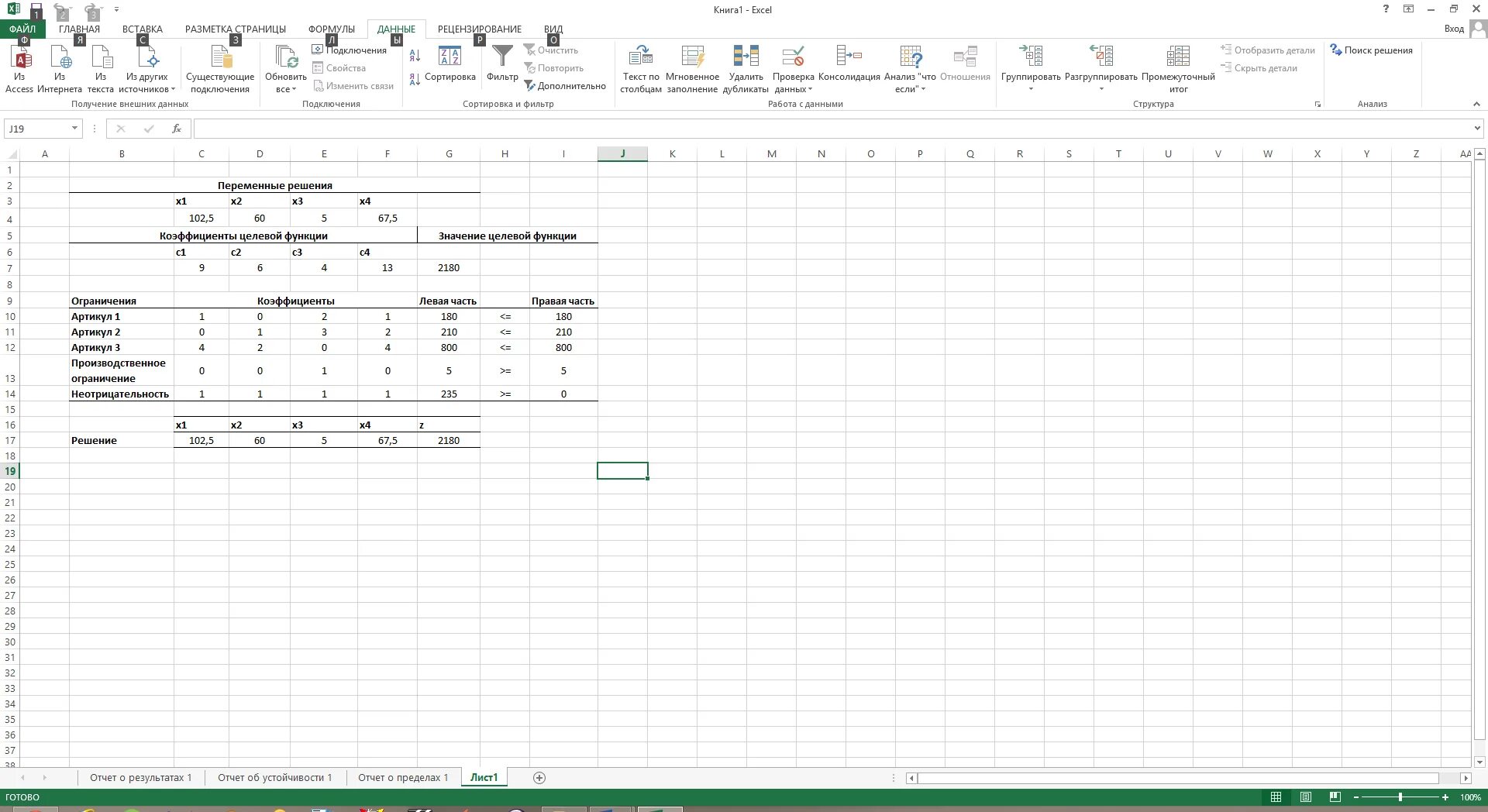Open Ribbon display options icon

(1408, 9)
